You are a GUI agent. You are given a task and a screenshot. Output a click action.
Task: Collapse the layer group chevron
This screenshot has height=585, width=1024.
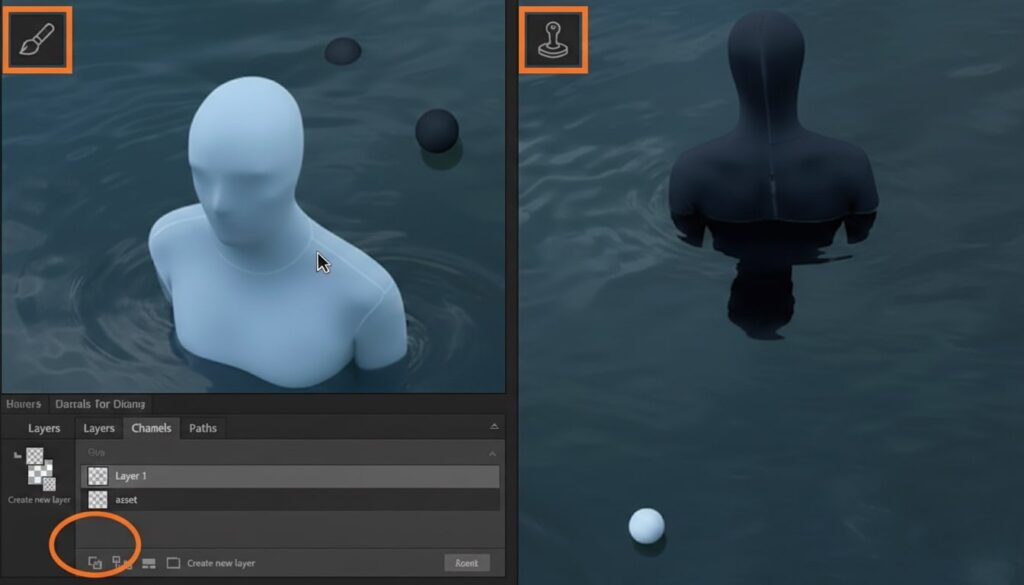[491, 455]
